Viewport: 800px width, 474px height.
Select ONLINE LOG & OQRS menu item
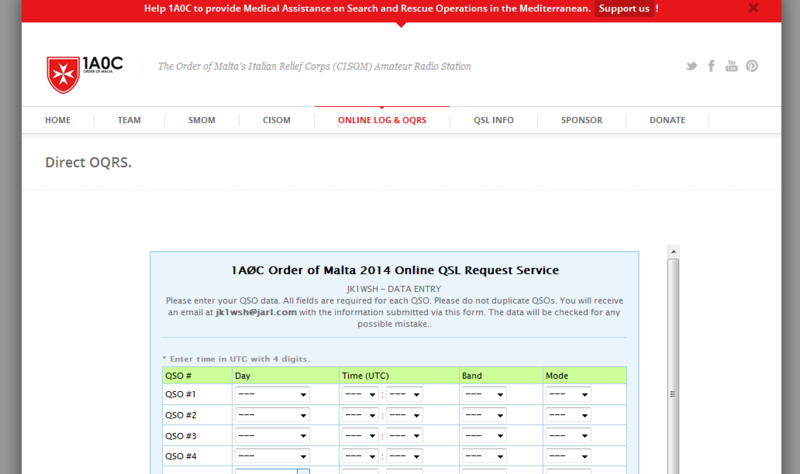click(x=382, y=120)
